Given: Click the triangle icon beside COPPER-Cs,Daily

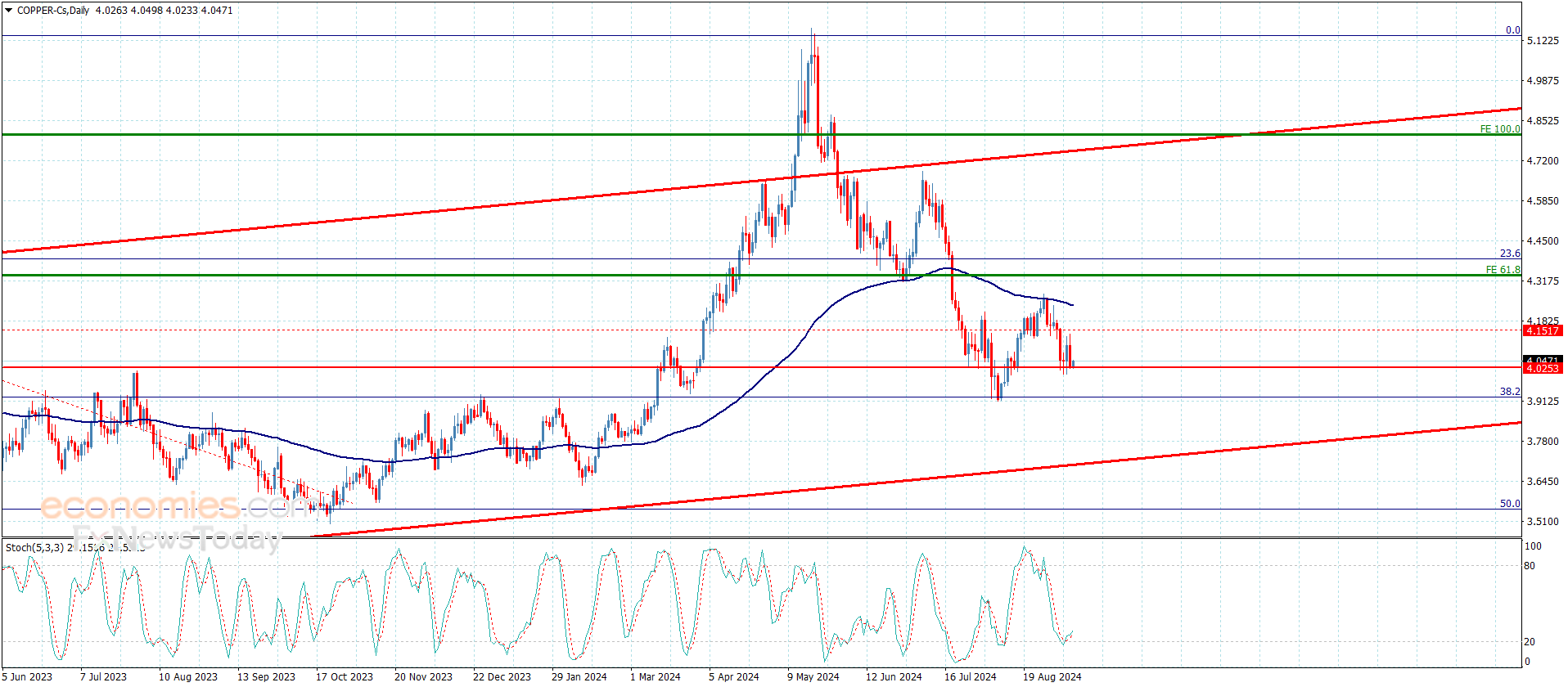Looking at the screenshot, I should tap(9, 11).
